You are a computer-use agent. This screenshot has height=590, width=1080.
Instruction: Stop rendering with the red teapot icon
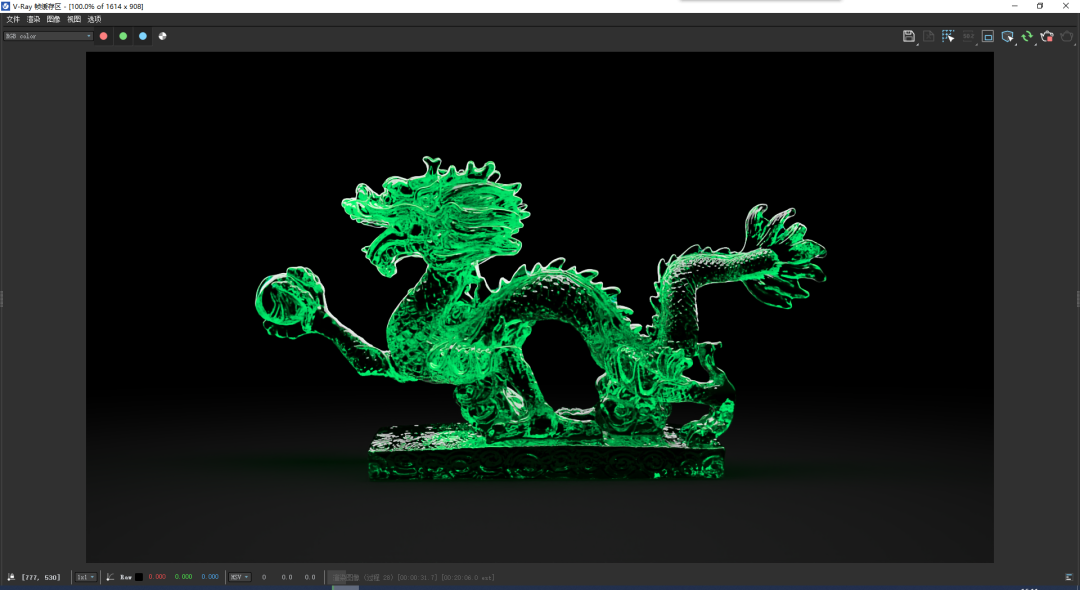coord(1047,36)
